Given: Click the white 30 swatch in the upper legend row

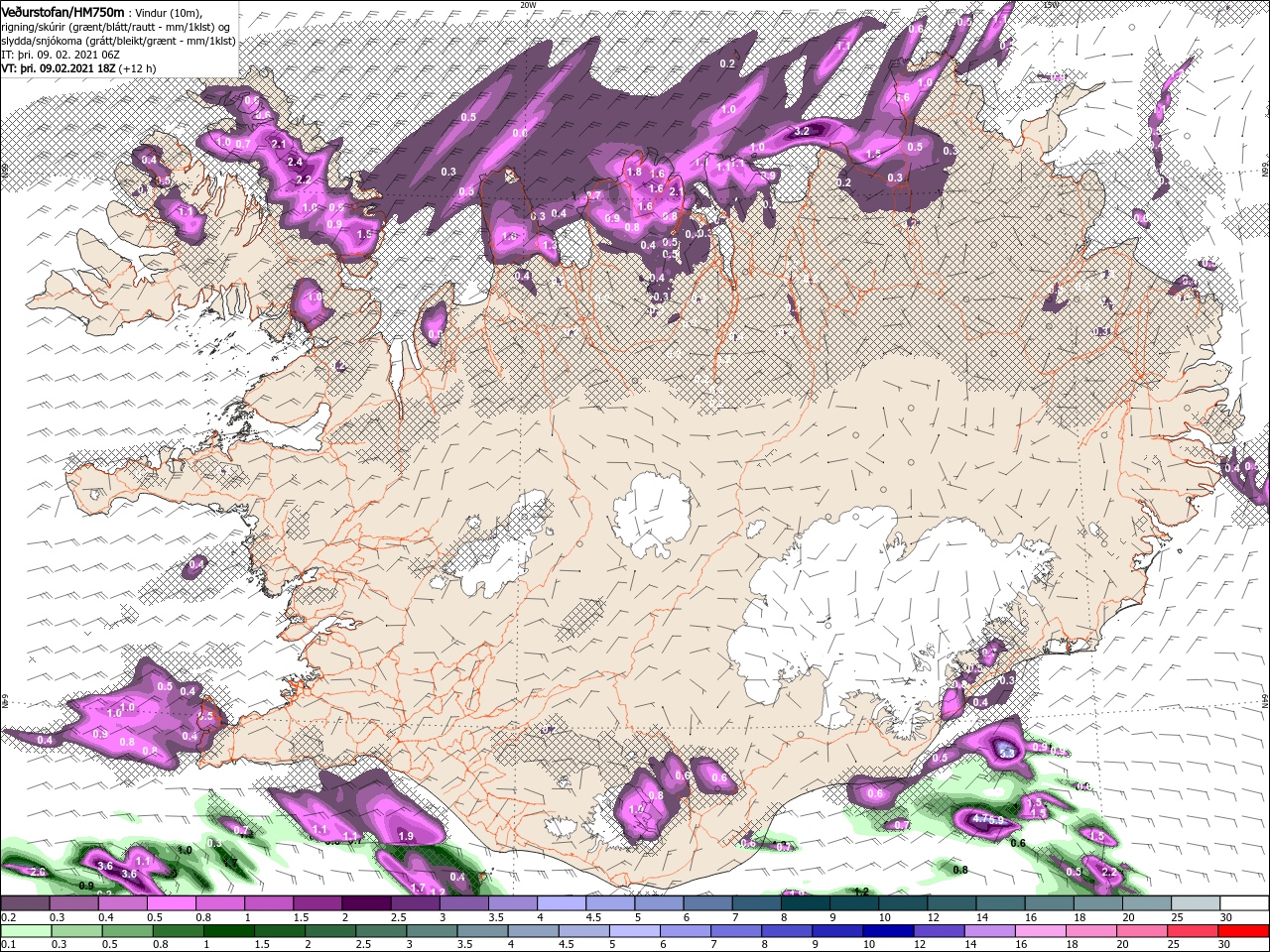Looking at the screenshot, I should coord(1244,903).
